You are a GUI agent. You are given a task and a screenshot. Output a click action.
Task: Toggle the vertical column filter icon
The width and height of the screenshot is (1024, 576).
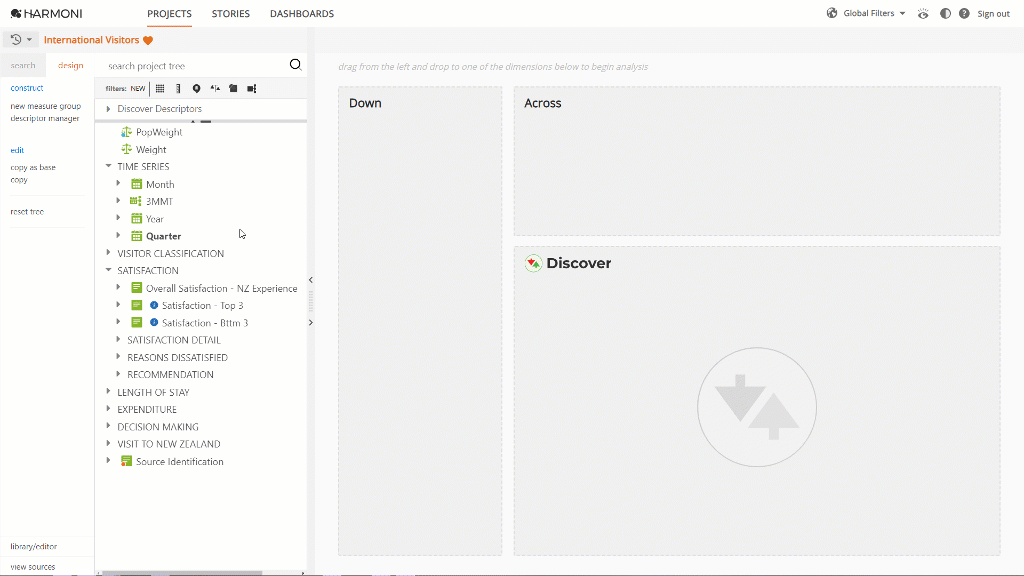tap(178, 88)
